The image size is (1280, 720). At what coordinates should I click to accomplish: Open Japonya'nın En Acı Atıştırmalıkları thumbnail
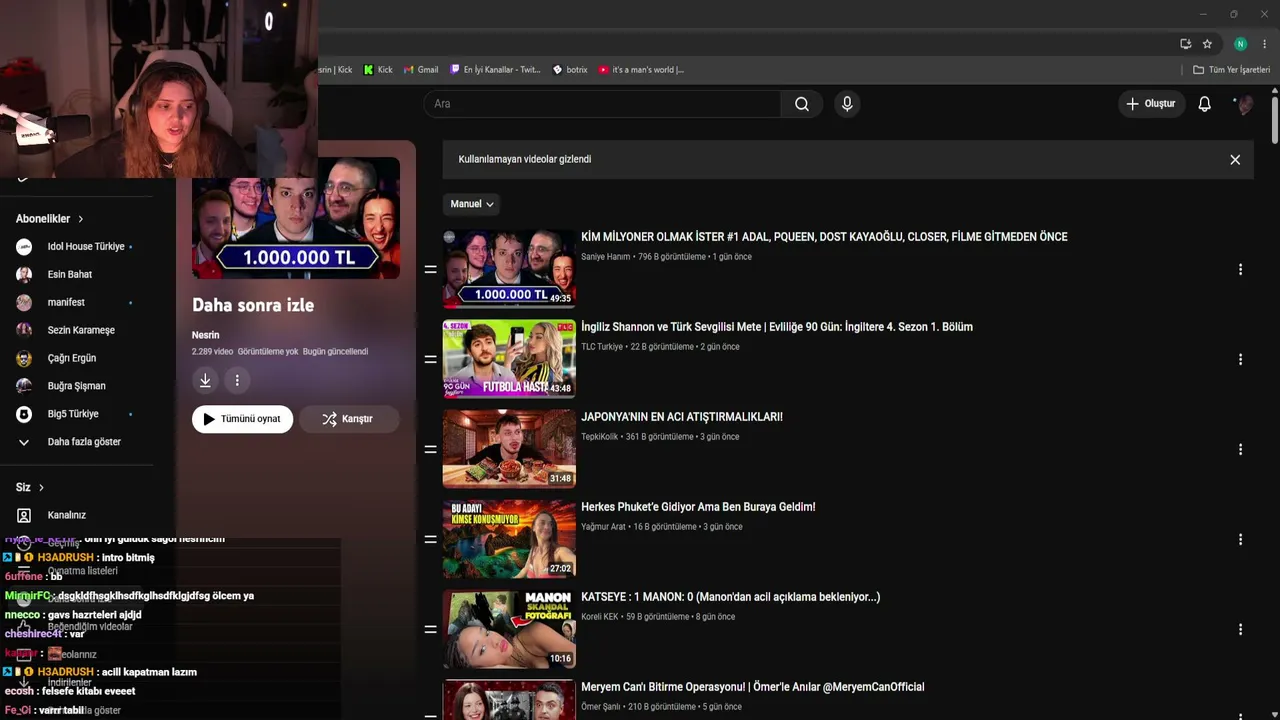click(x=509, y=449)
